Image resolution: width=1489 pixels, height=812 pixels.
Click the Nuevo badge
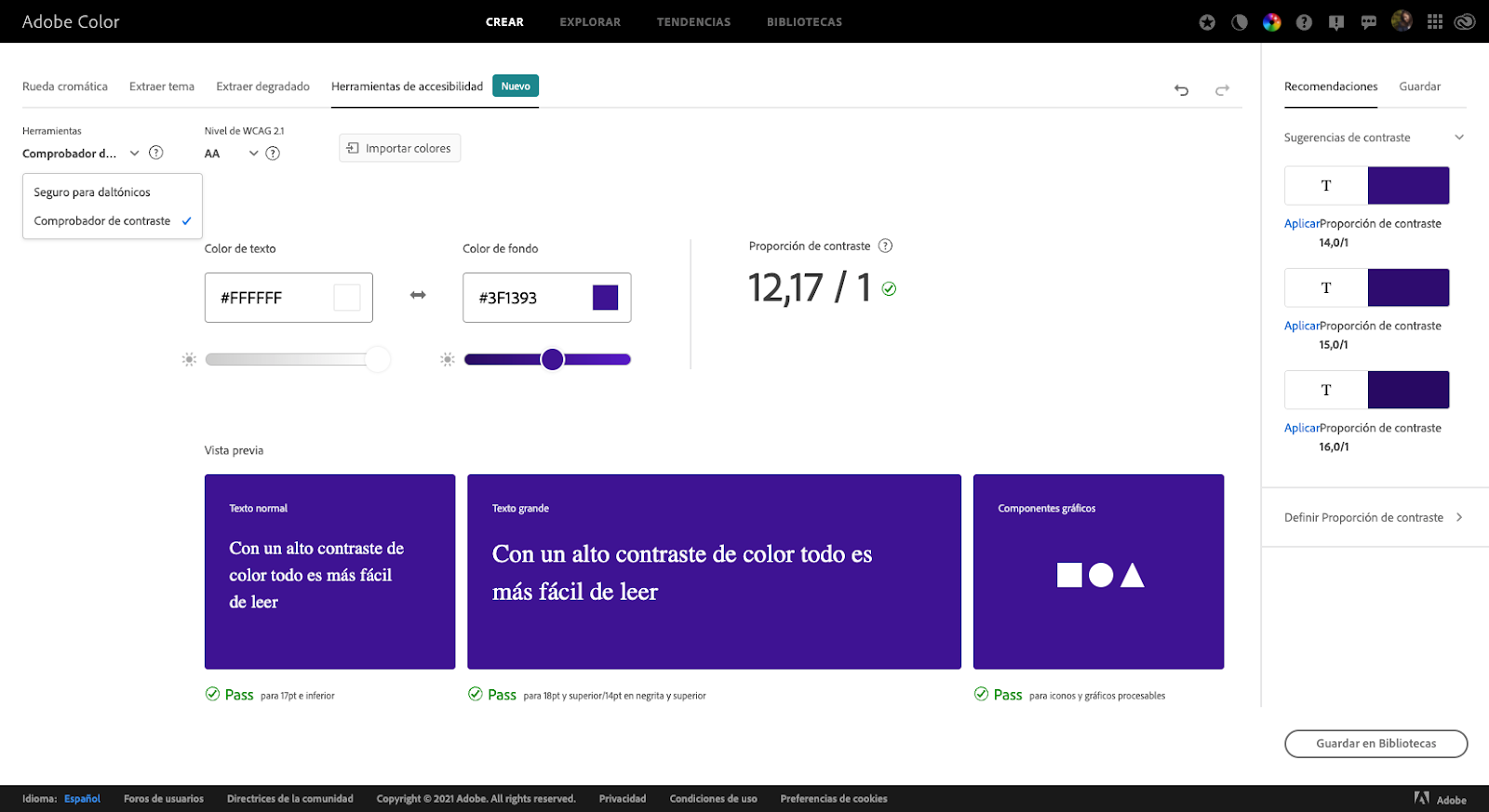click(x=516, y=86)
